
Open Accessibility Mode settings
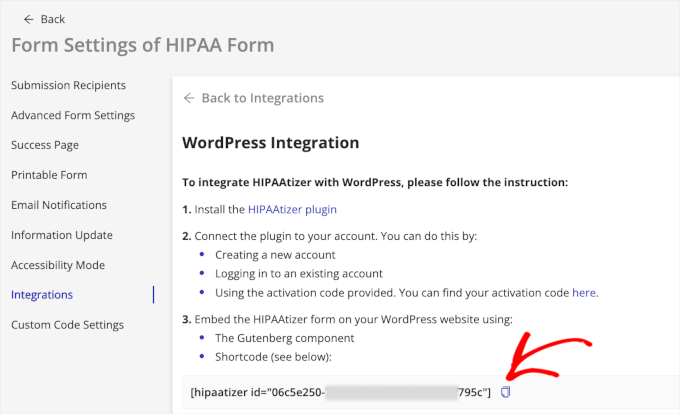(58, 265)
